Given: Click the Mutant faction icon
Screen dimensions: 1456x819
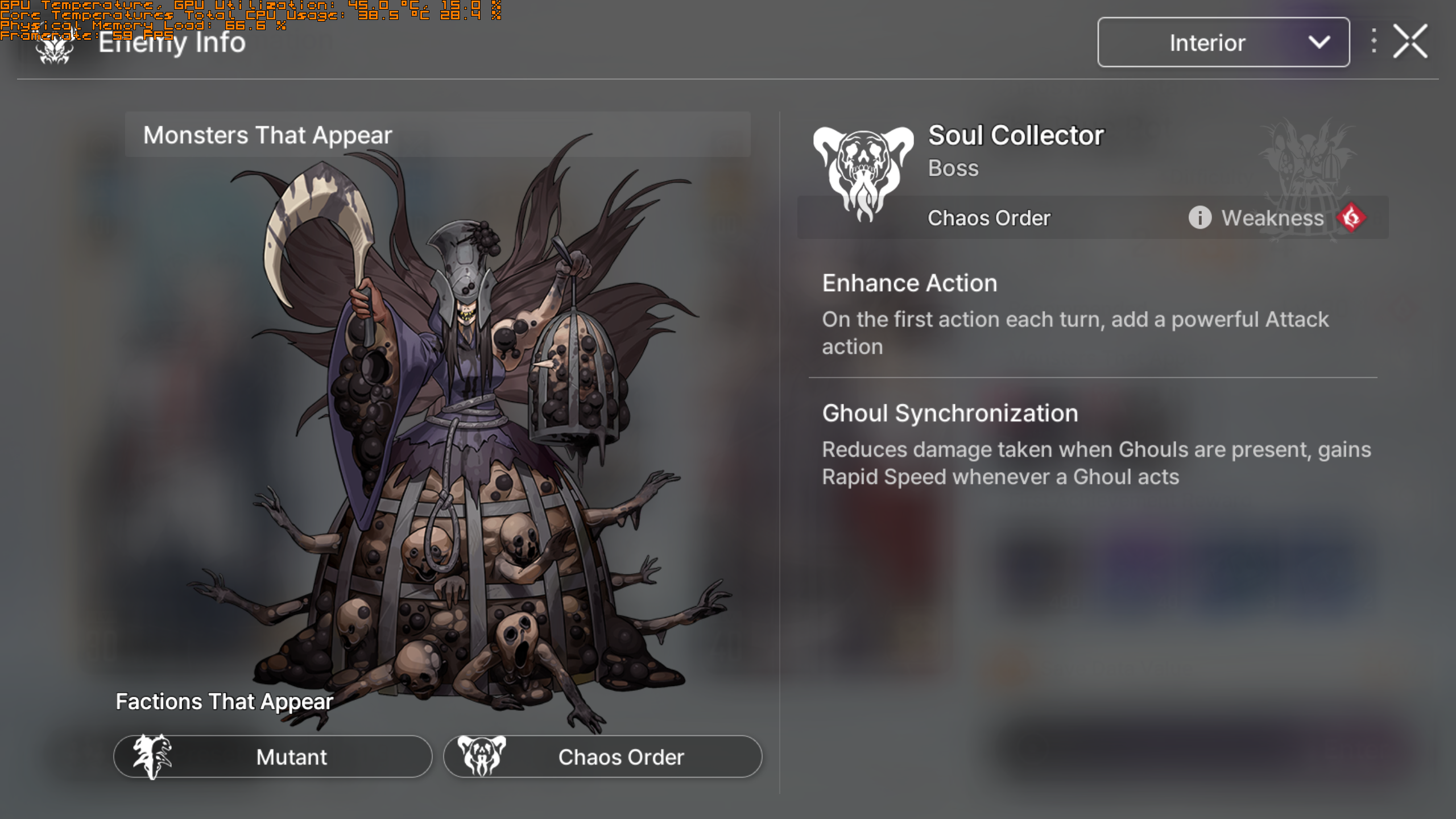Looking at the screenshot, I should pos(151,756).
